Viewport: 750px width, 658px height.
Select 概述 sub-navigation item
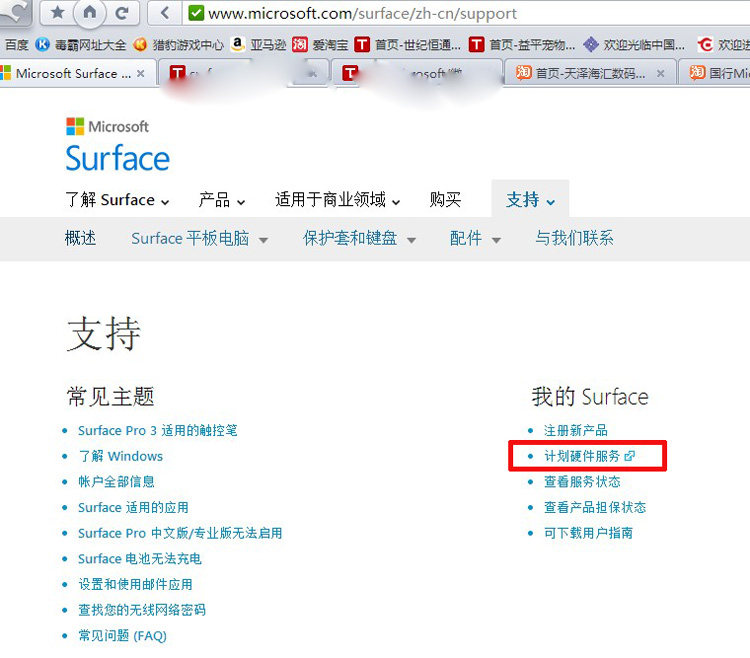point(80,238)
